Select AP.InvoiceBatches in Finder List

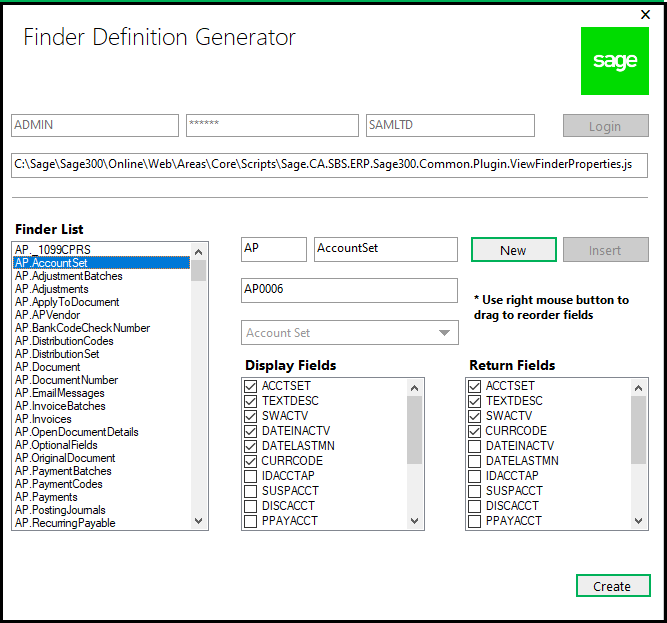tap(101, 406)
